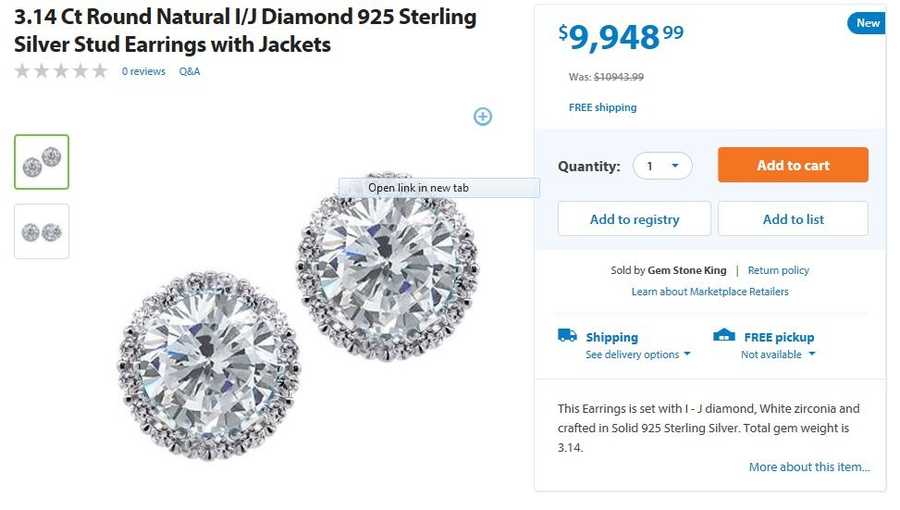900x510 pixels.
Task: Click More about this item link
Action: coord(809,467)
